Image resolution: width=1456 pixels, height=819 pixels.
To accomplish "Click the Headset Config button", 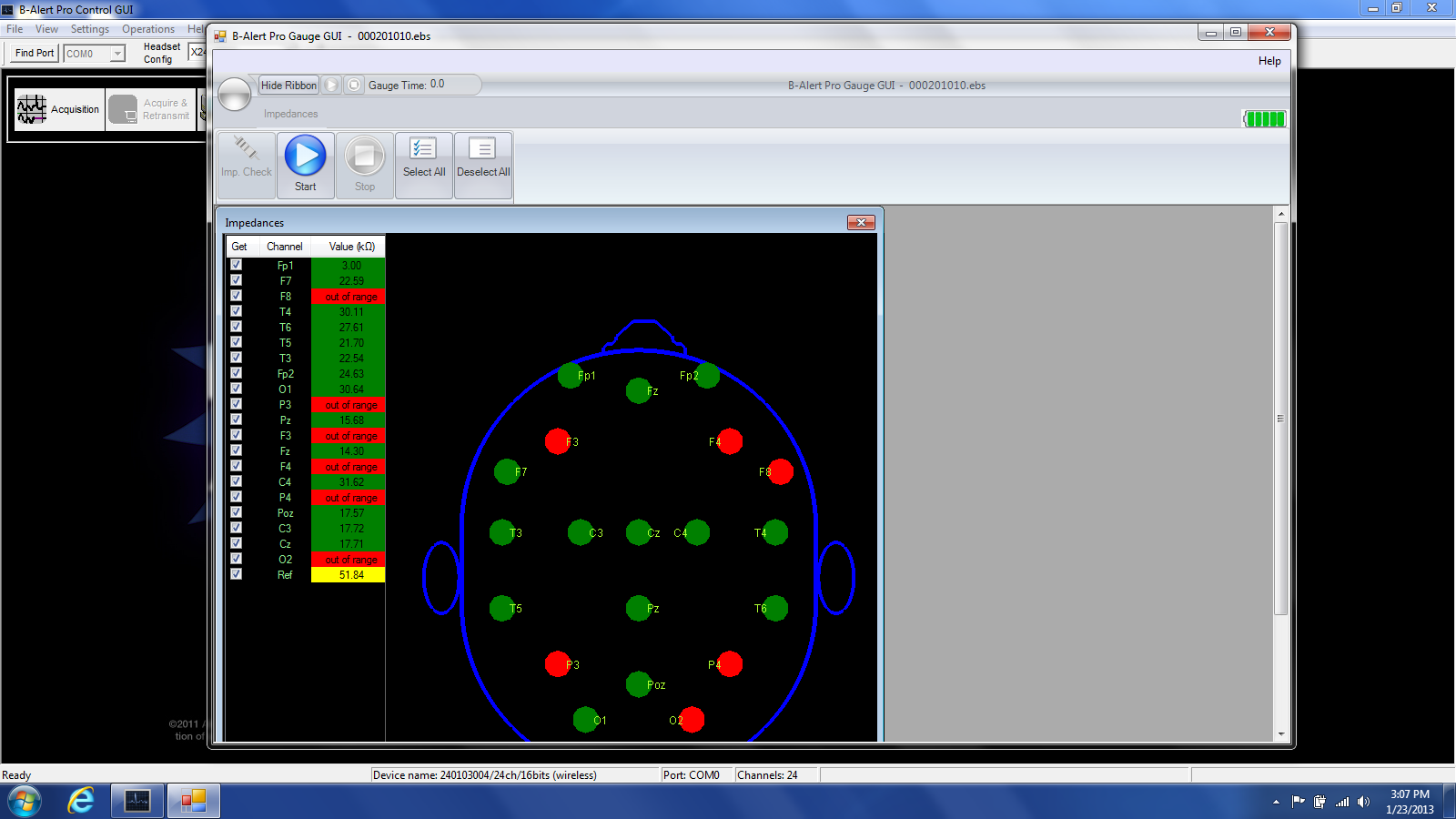I will (x=162, y=53).
